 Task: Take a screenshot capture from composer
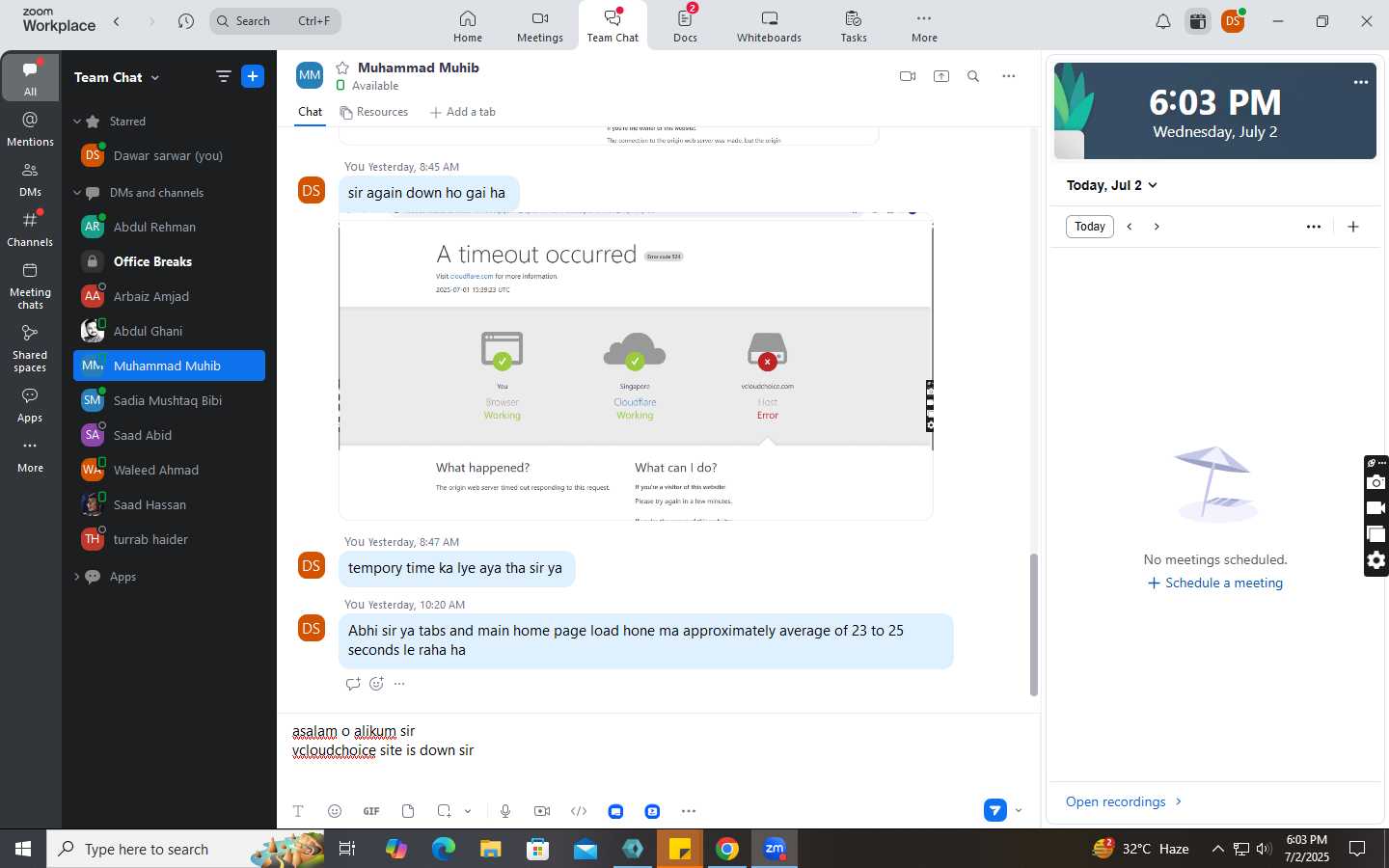[x=444, y=811]
